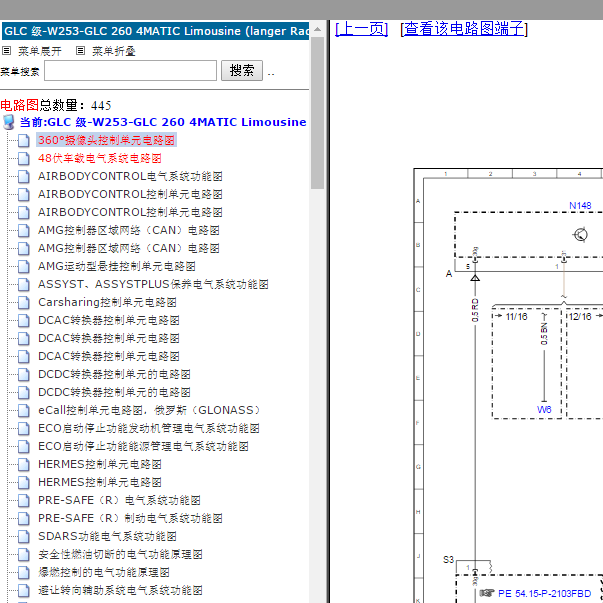Open PRE-SAFE（R）制动电气系统功能图

click(130, 518)
